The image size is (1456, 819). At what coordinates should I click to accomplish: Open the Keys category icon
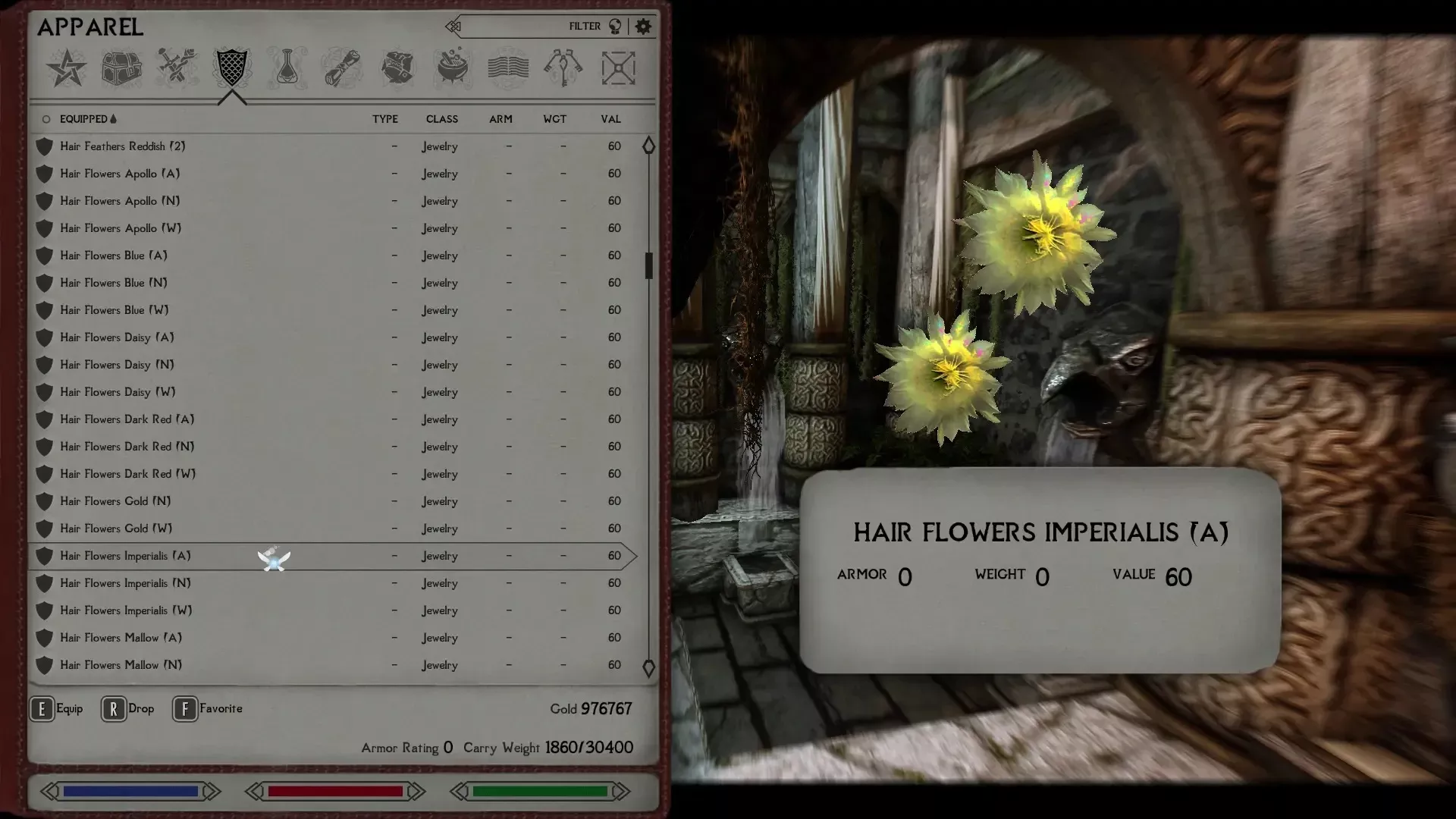coord(563,67)
